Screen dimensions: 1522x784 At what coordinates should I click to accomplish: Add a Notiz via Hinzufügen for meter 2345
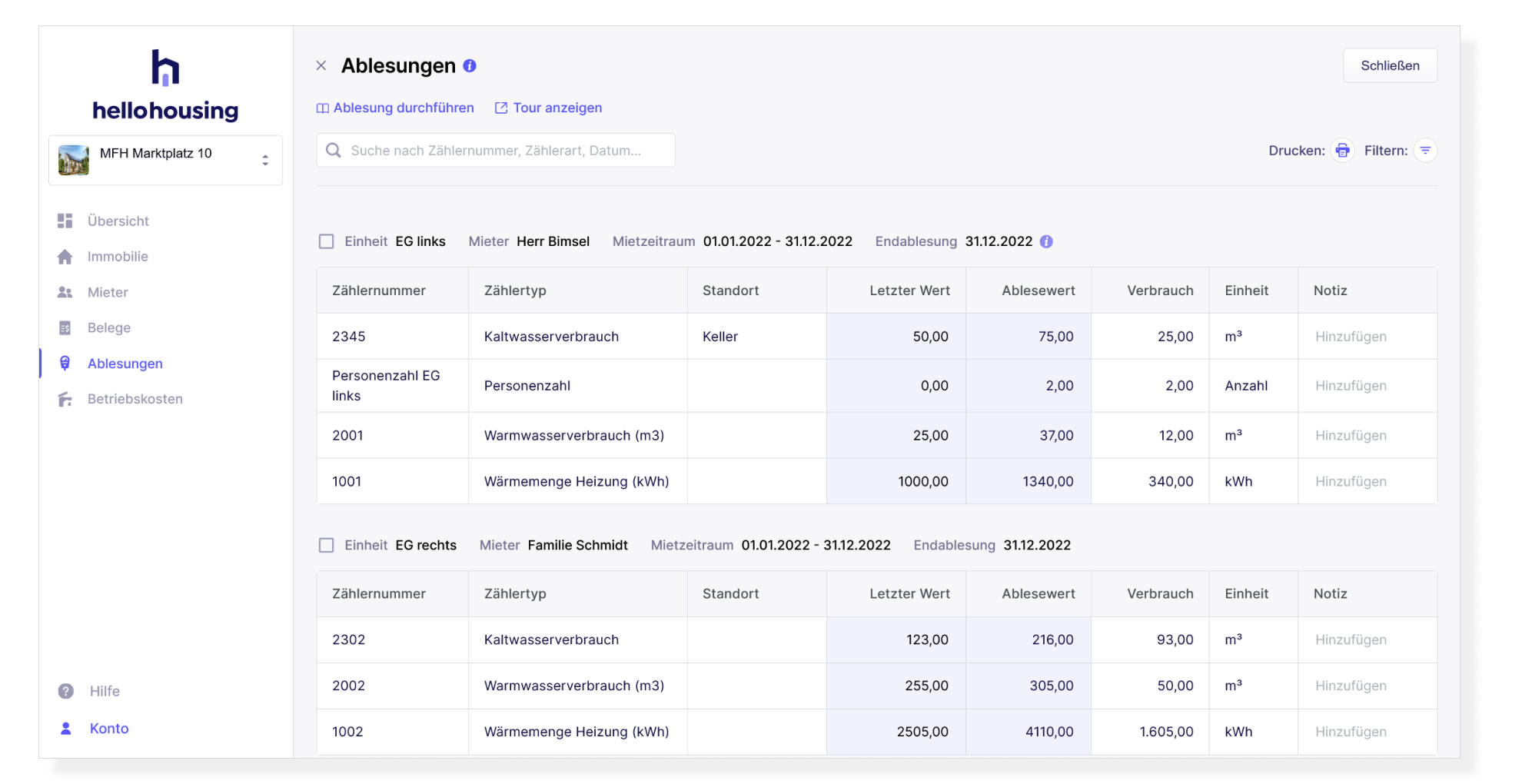(1350, 336)
